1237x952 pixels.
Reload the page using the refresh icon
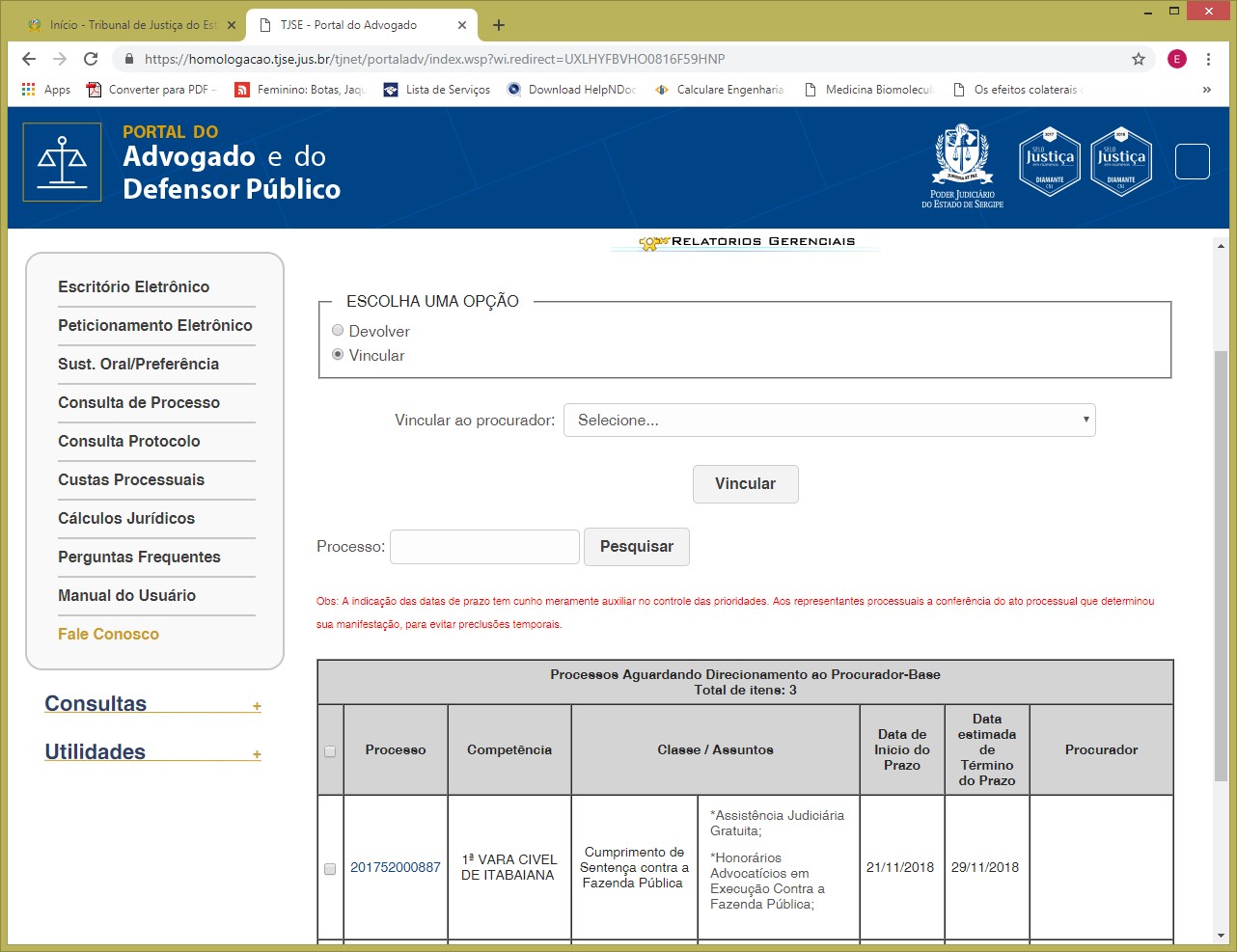pos(91,59)
